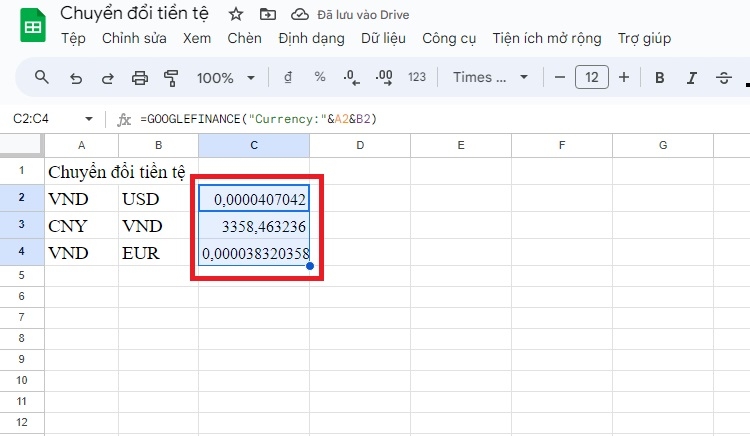The width and height of the screenshot is (750, 436).
Task: Click the name box showing C2:C4
Action: [x=31, y=119]
